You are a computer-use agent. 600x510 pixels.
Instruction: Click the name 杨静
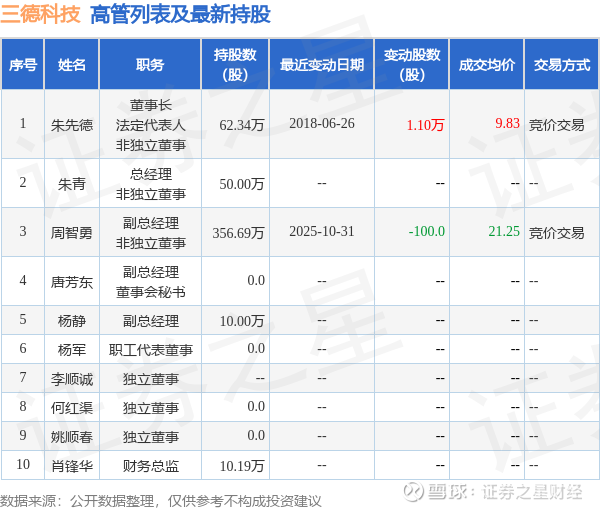click(72, 321)
